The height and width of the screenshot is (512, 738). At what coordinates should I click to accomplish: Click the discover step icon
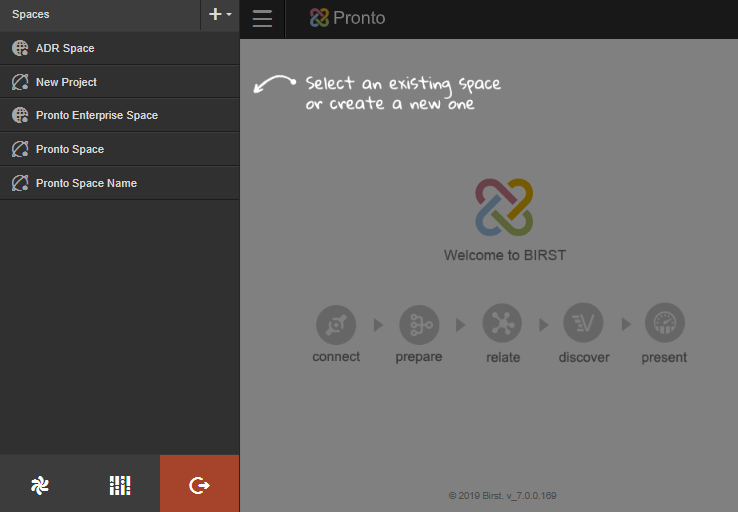[x=583, y=323]
